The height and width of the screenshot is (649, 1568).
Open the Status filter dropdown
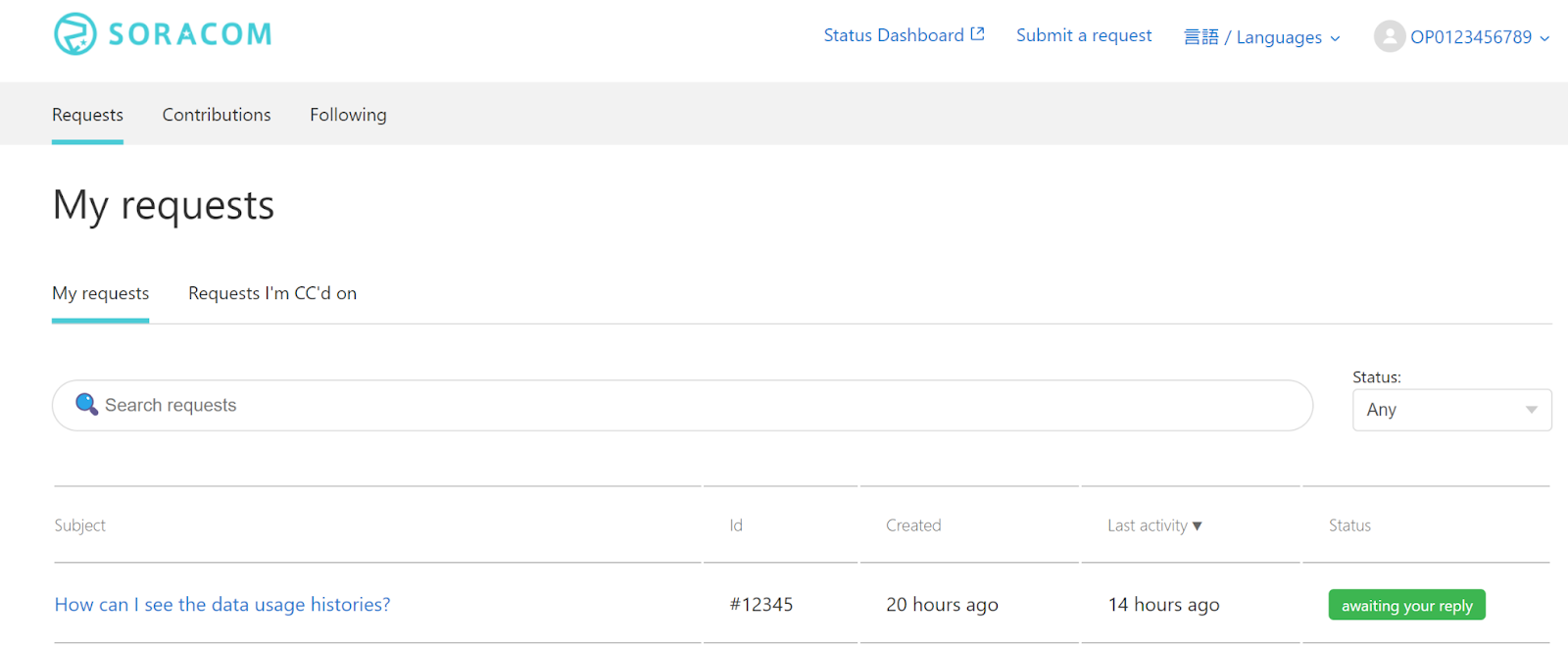[x=1451, y=410]
